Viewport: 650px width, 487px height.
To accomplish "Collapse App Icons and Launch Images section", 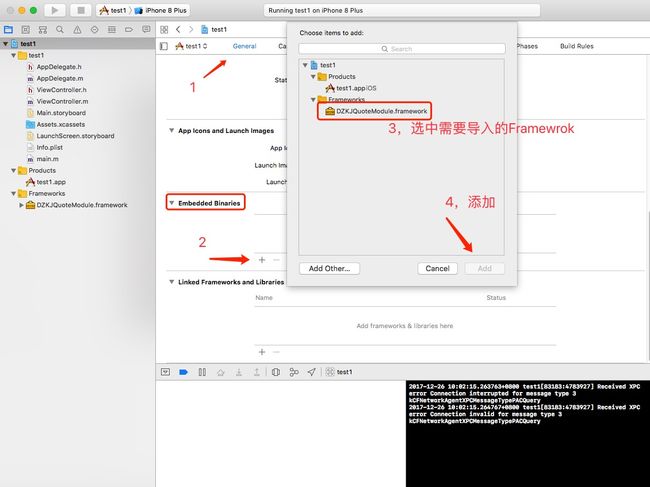I will pos(171,131).
